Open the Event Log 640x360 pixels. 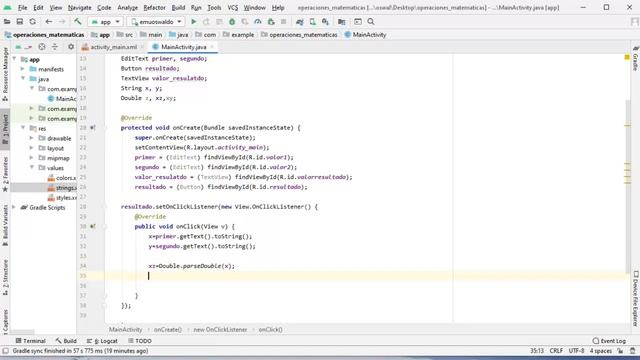click(609, 341)
